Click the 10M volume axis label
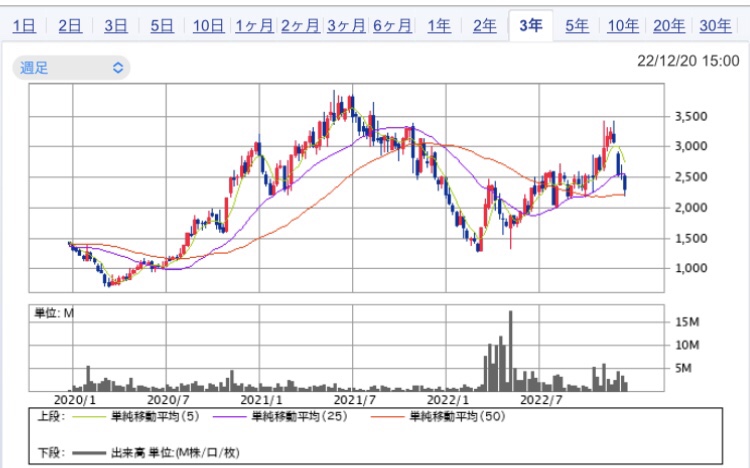This screenshot has width=750, height=468. pyautogui.click(x=687, y=345)
